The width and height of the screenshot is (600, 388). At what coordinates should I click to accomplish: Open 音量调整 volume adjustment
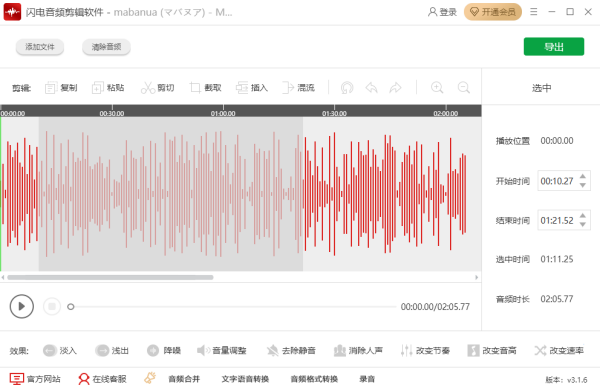(x=222, y=350)
